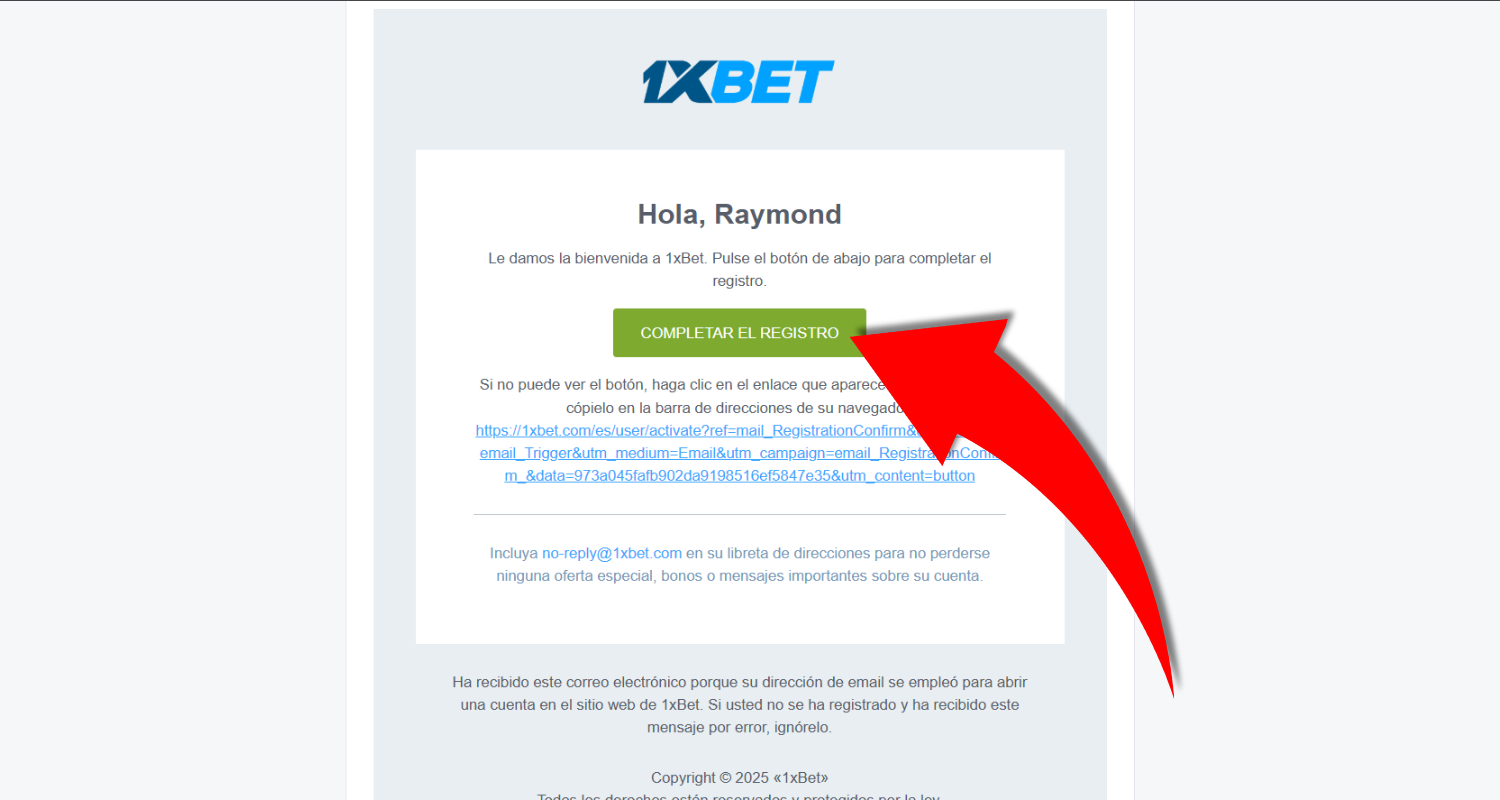The image size is (1500, 800).
Task: Click the 'Ha recibido este correo electrónico' paragraph
Action: click(x=740, y=705)
